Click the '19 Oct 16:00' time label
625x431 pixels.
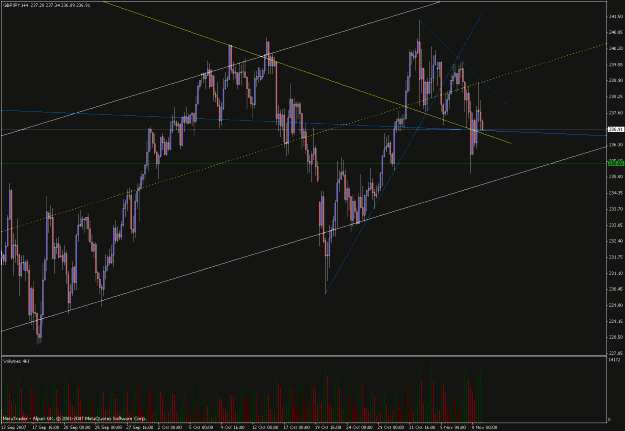[x=328, y=427]
